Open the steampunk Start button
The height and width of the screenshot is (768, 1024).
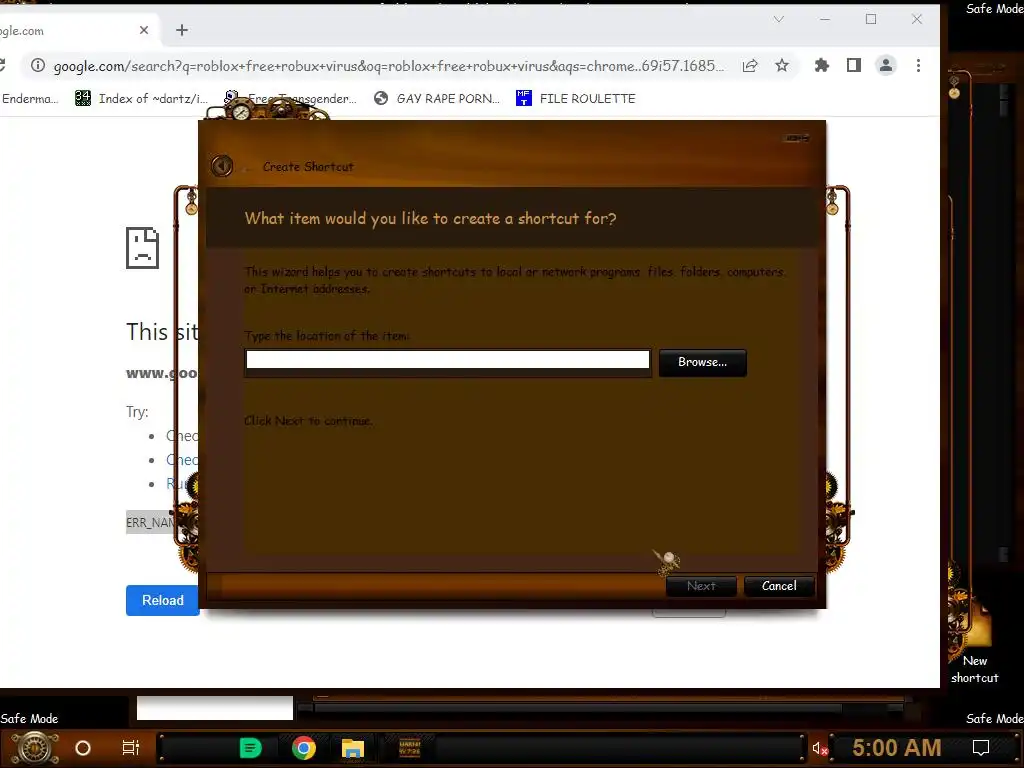[35, 748]
